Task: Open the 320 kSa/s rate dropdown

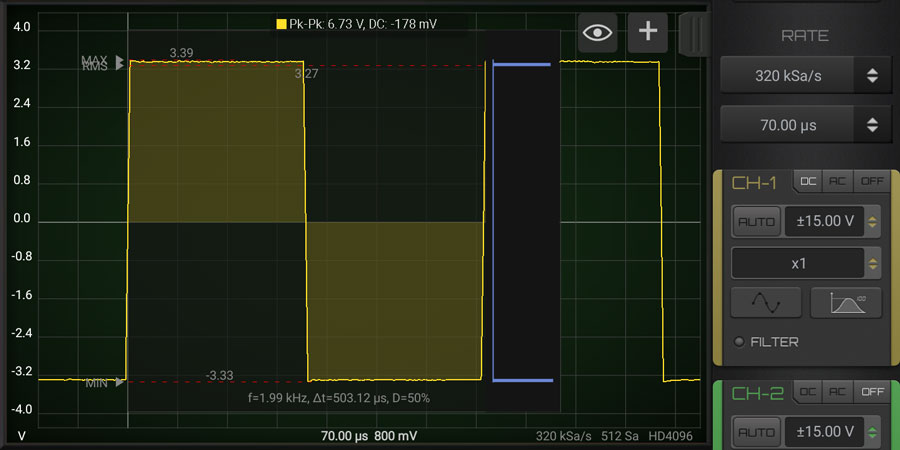Action: tap(802, 75)
